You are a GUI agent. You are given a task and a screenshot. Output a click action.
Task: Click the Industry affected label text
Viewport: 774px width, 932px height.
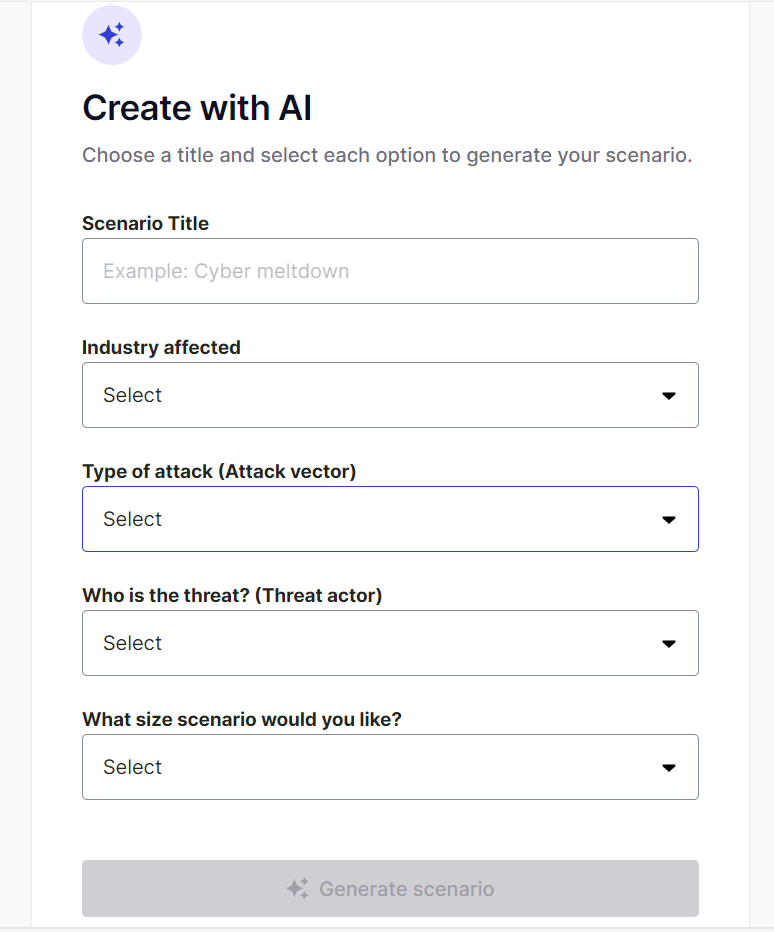[x=161, y=347]
